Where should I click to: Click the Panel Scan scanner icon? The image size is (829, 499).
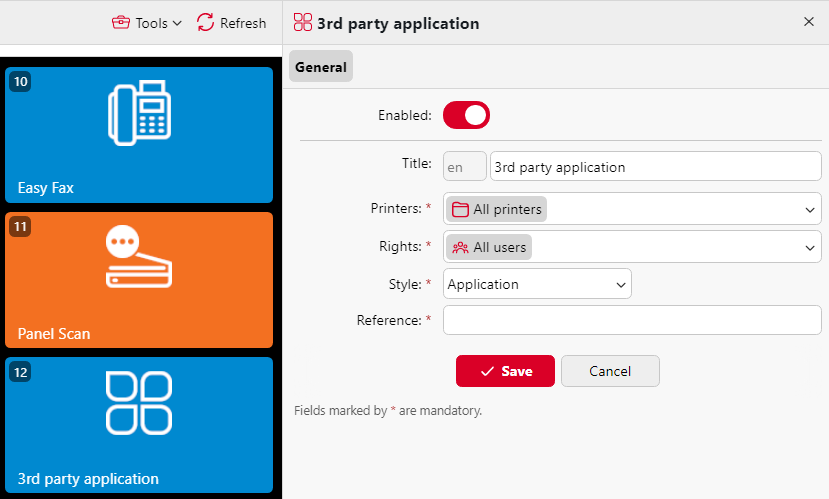[x=139, y=259]
